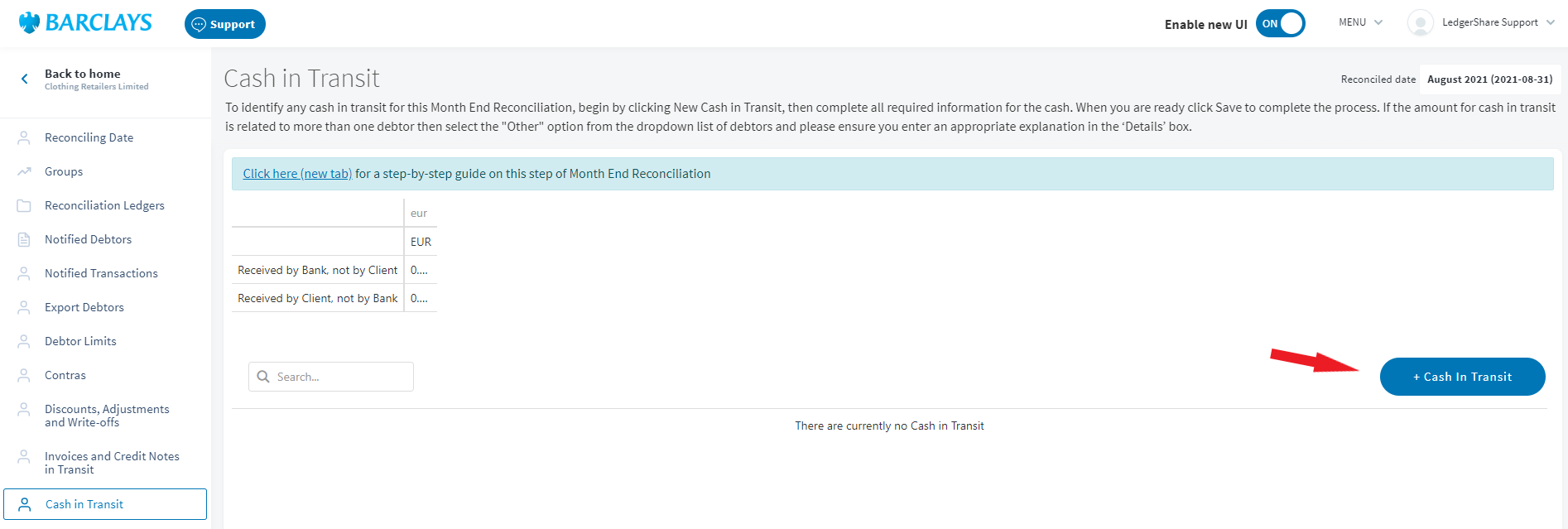Select the Reconciling Date sidebar icon
This screenshot has width=1568, height=529.
click(x=23, y=137)
